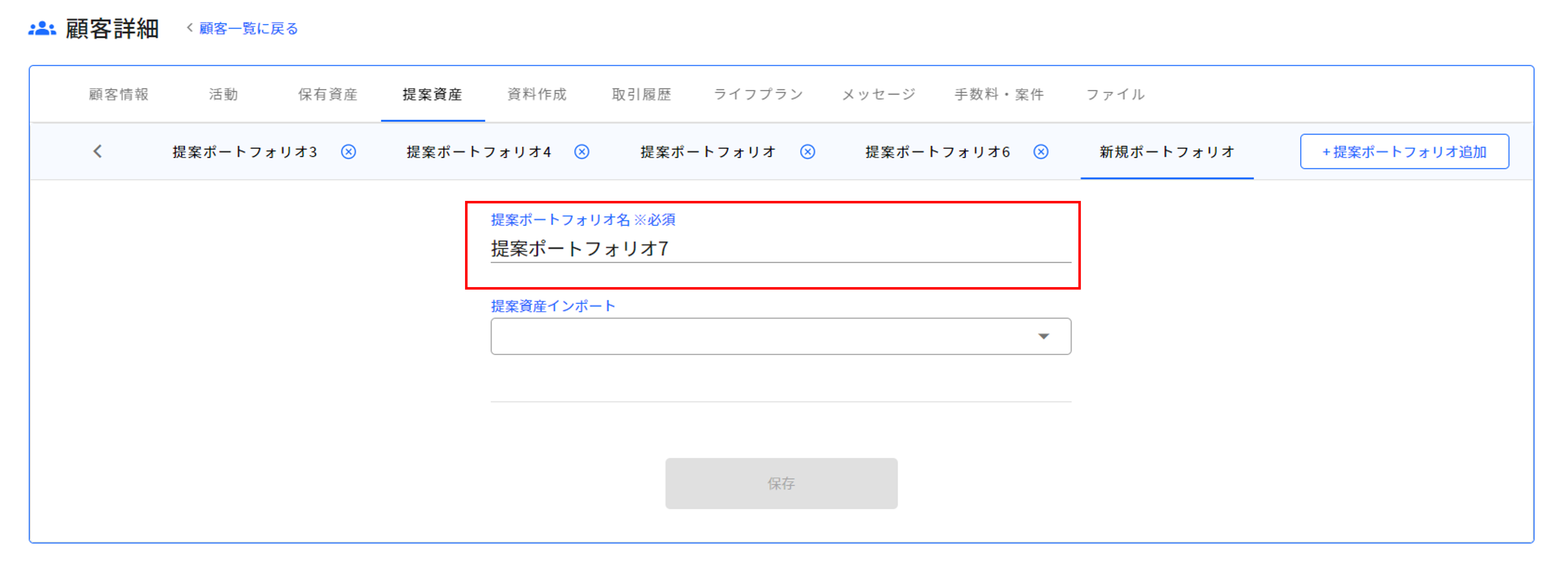Close the 提案ポートフォリオ4 tab

[x=581, y=152]
